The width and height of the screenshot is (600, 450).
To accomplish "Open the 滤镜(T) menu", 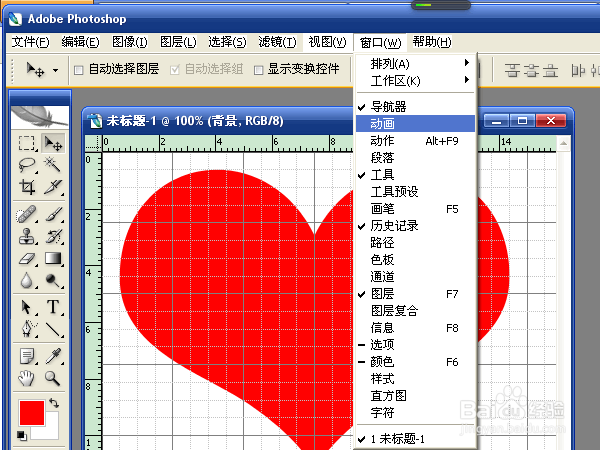I will [277, 42].
